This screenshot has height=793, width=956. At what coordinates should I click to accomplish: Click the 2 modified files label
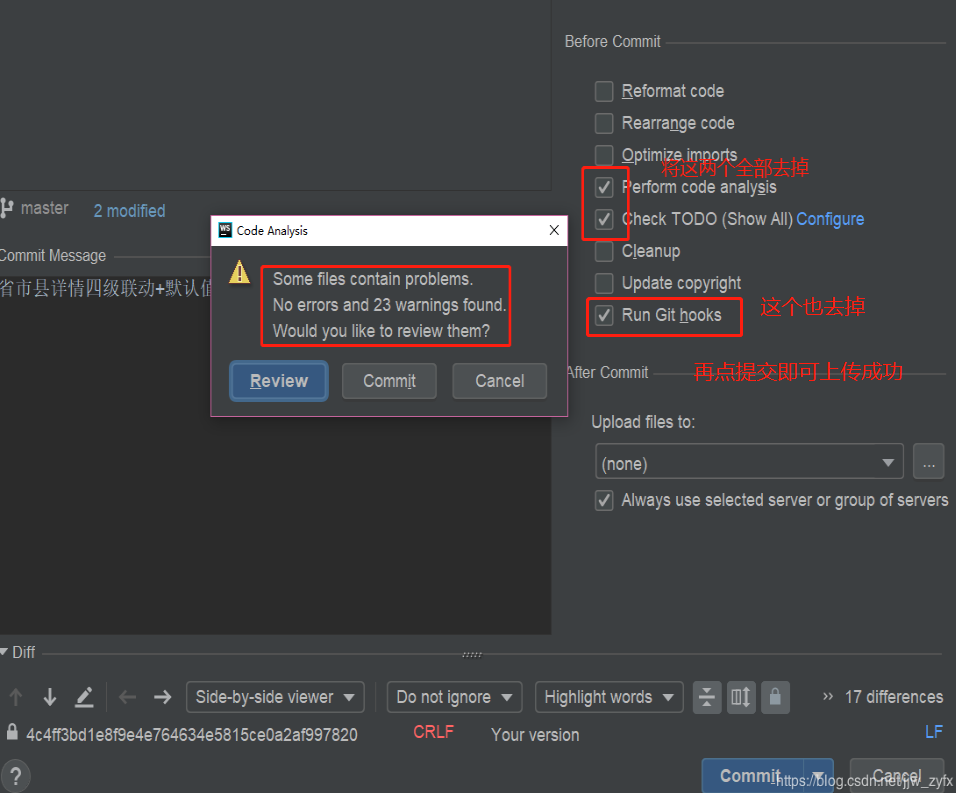128,210
